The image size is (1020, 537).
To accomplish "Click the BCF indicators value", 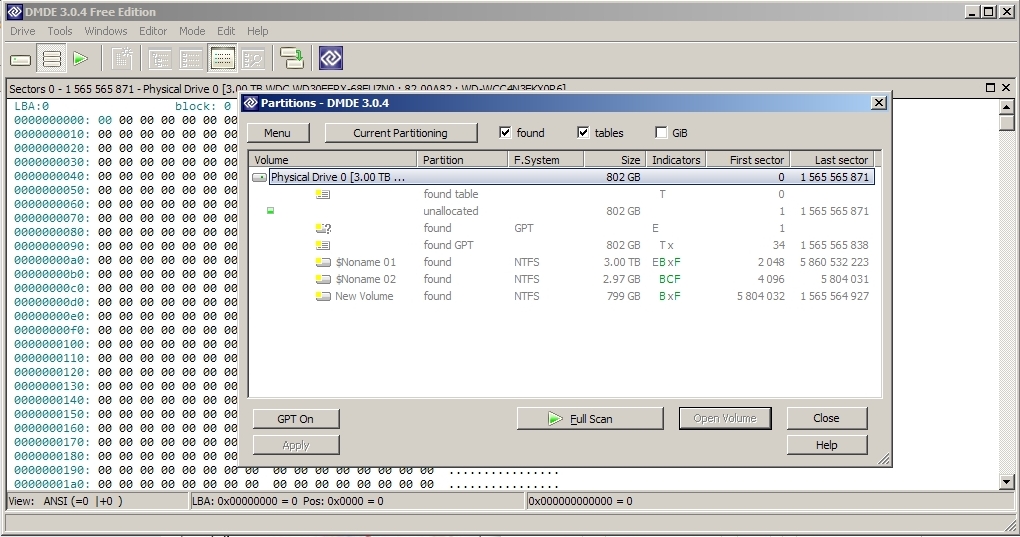I will coord(669,279).
